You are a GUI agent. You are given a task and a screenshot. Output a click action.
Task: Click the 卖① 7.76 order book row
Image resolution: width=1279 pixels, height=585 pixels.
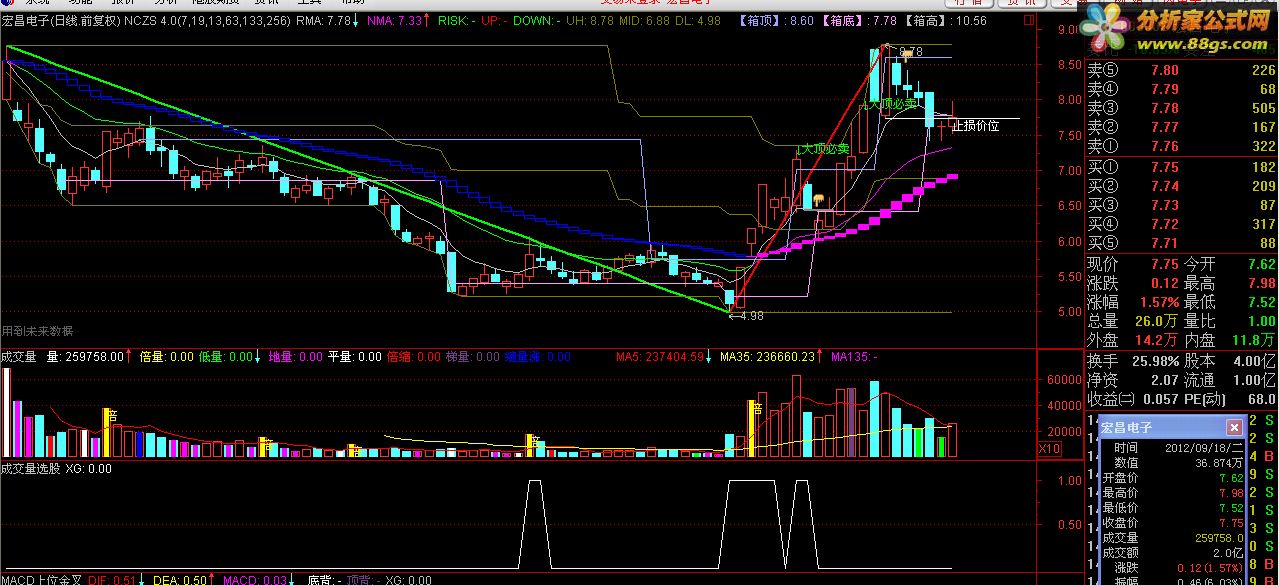tap(1182, 146)
